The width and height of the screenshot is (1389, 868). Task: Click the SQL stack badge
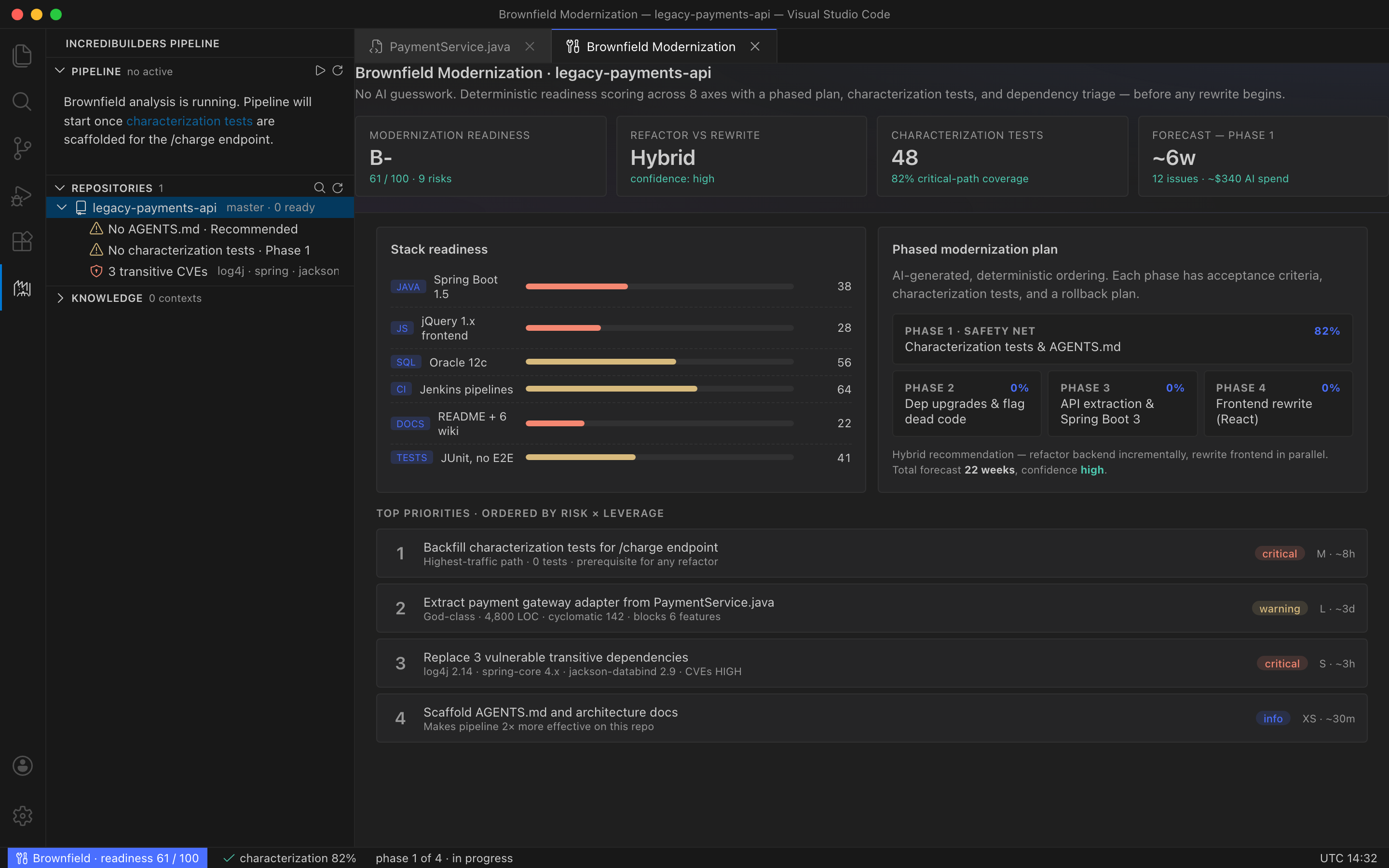pos(406,362)
